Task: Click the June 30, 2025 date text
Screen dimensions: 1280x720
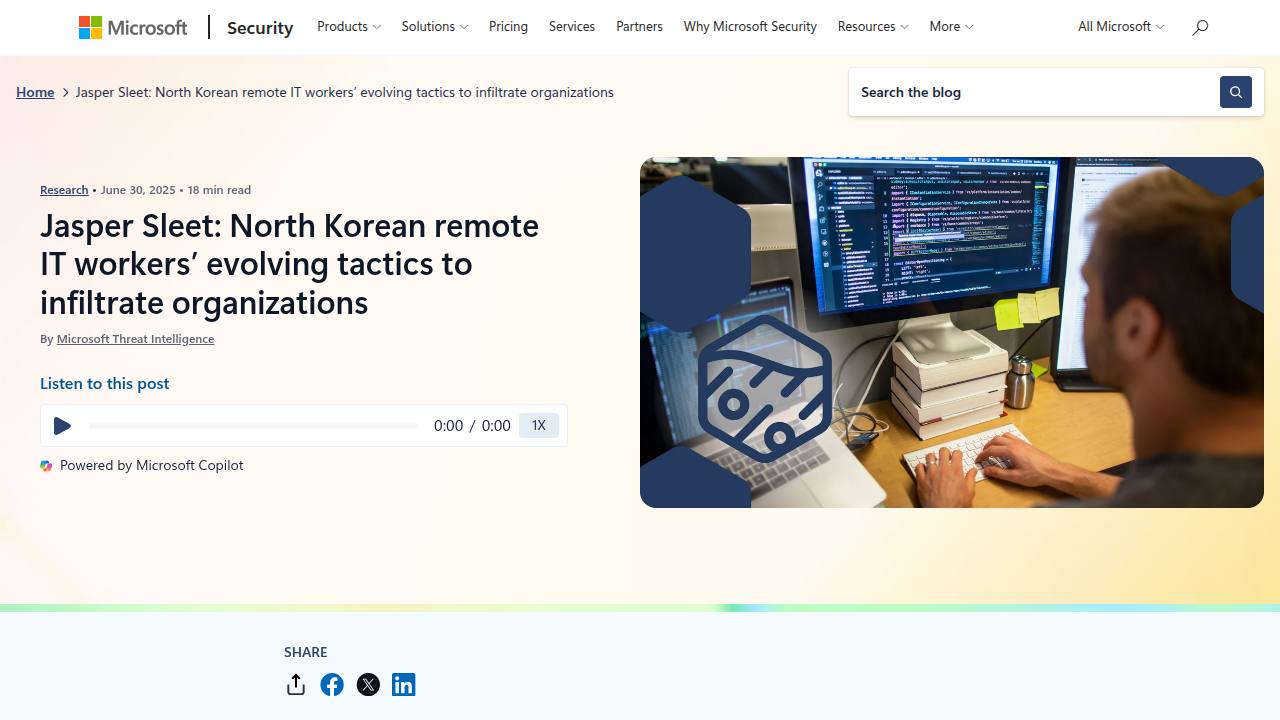Action: tap(138, 190)
